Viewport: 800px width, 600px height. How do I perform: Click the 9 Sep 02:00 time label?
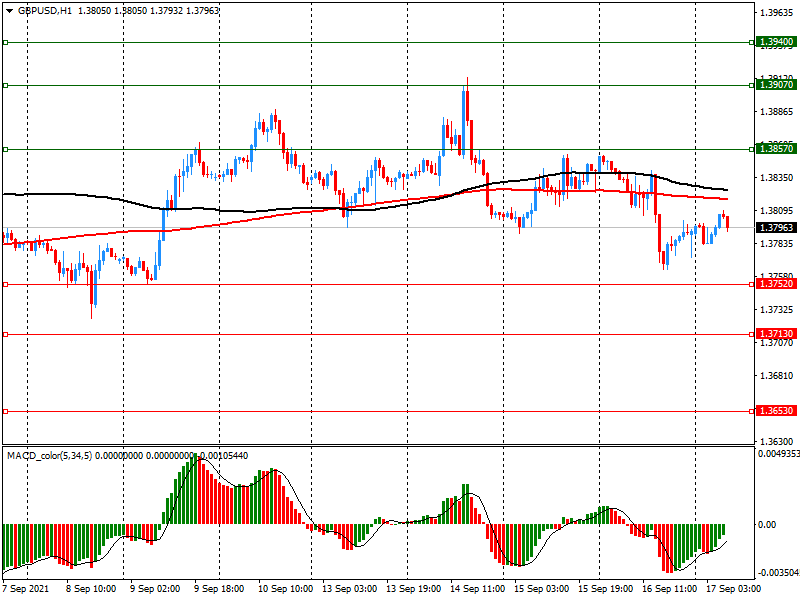point(155,589)
